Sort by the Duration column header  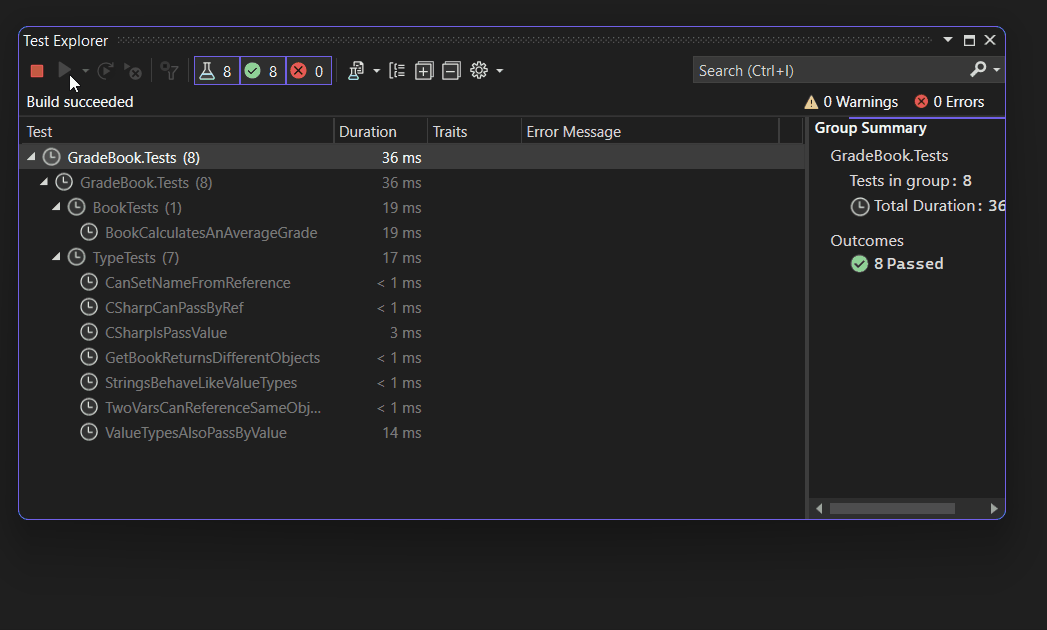(381, 132)
